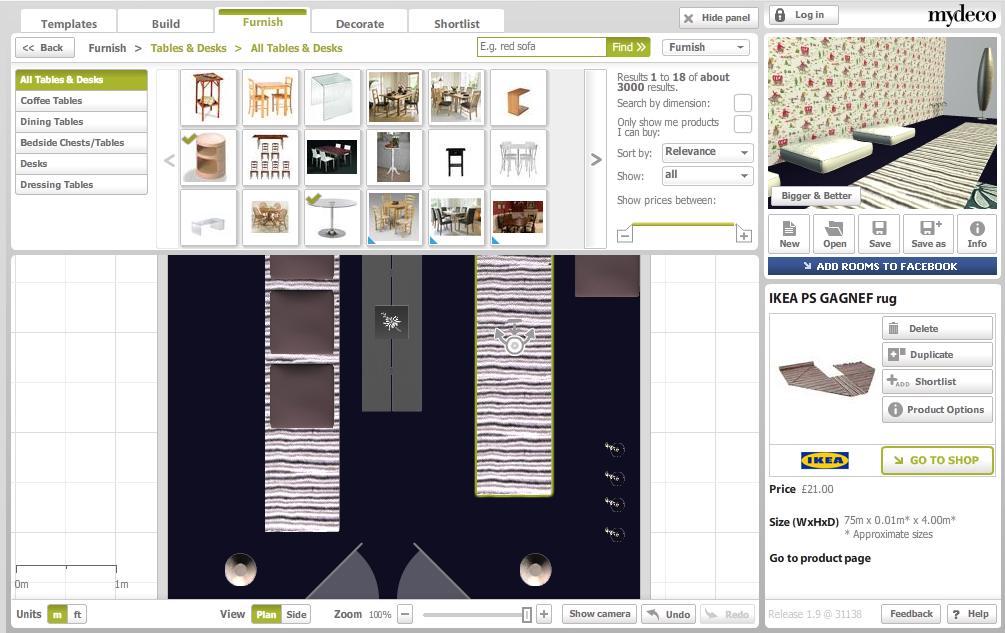The height and width of the screenshot is (633, 1005).
Task: Switch units to feet
Action: pyautogui.click(x=77, y=615)
